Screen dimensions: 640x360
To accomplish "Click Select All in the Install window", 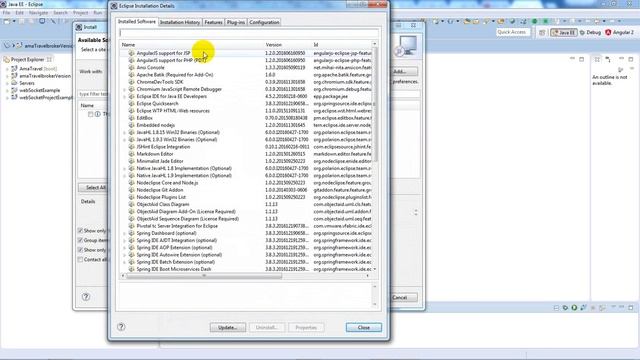I will coord(94,187).
